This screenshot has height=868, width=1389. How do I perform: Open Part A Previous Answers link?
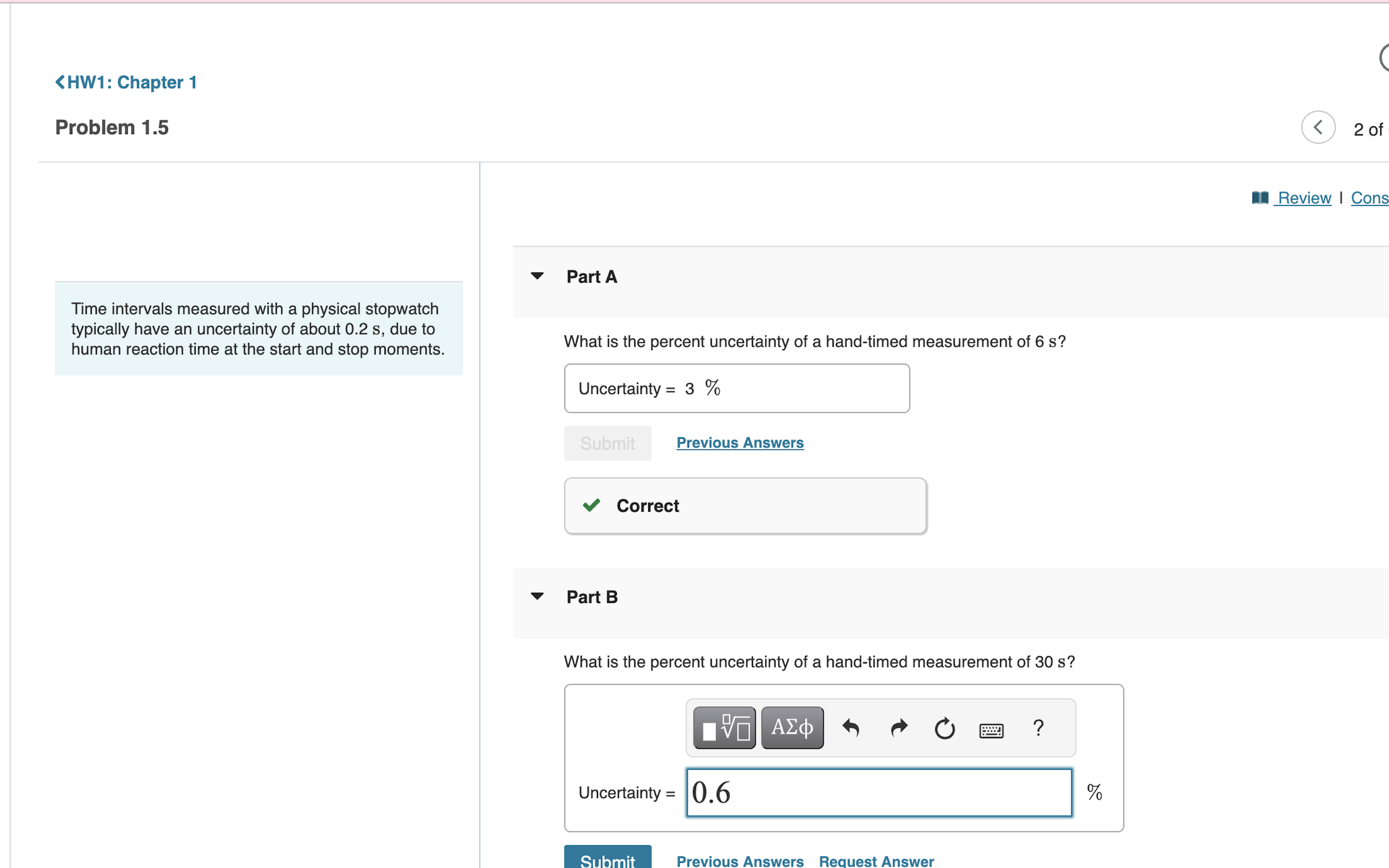(x=740, y=443)
